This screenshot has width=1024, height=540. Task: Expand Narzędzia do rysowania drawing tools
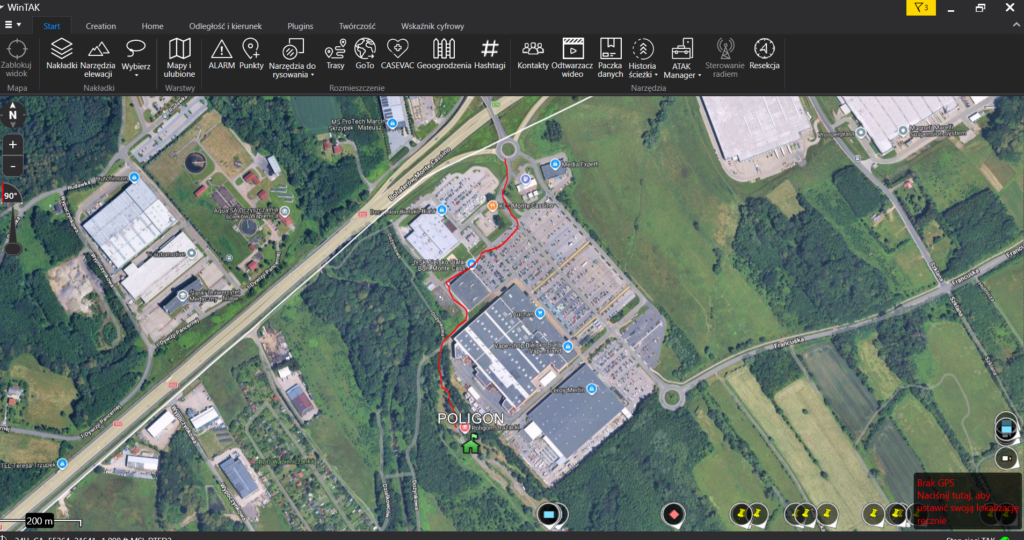coord(292,60)
